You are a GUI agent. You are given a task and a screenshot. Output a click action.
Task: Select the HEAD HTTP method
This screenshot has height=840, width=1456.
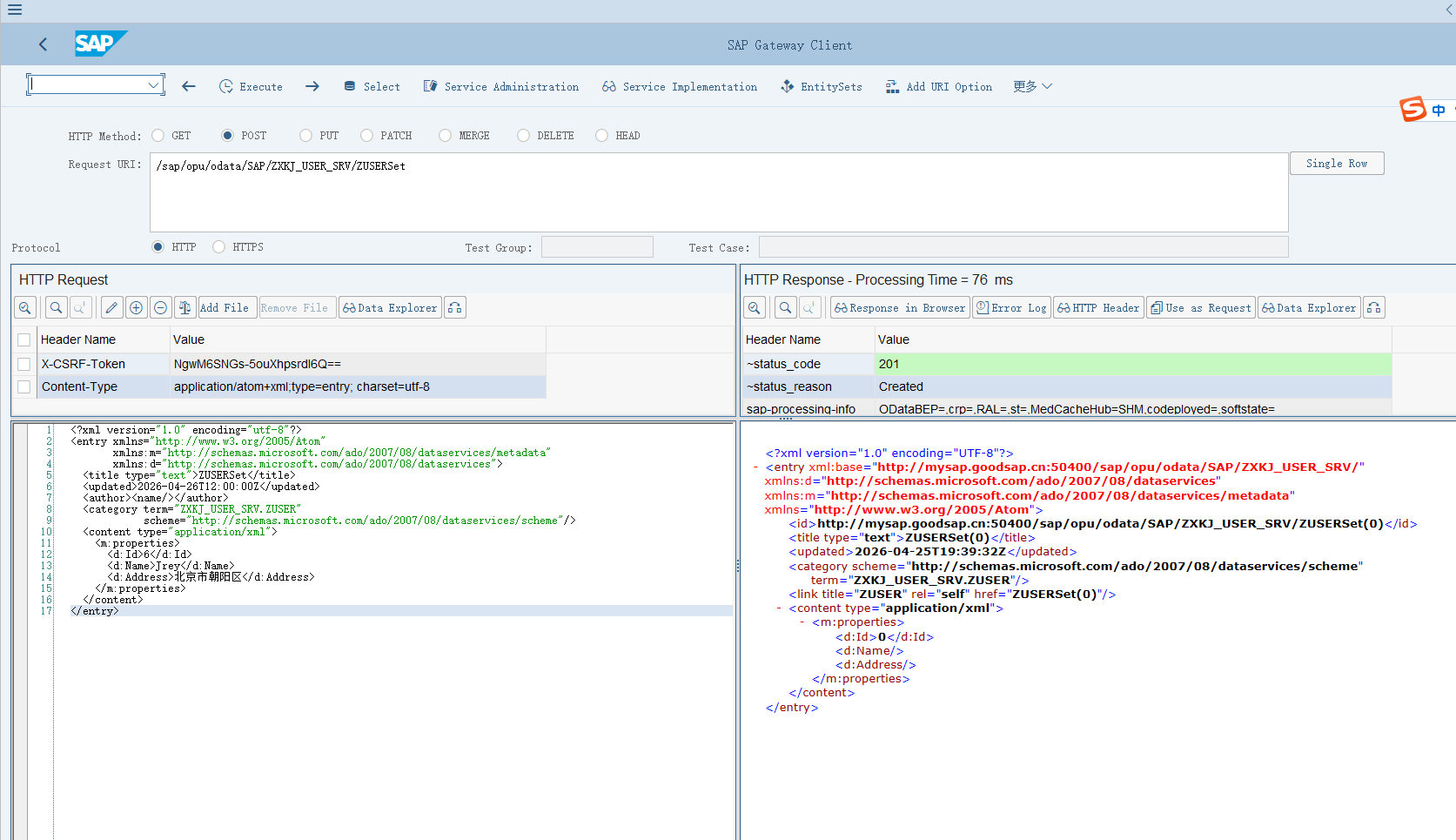(601, 135)
